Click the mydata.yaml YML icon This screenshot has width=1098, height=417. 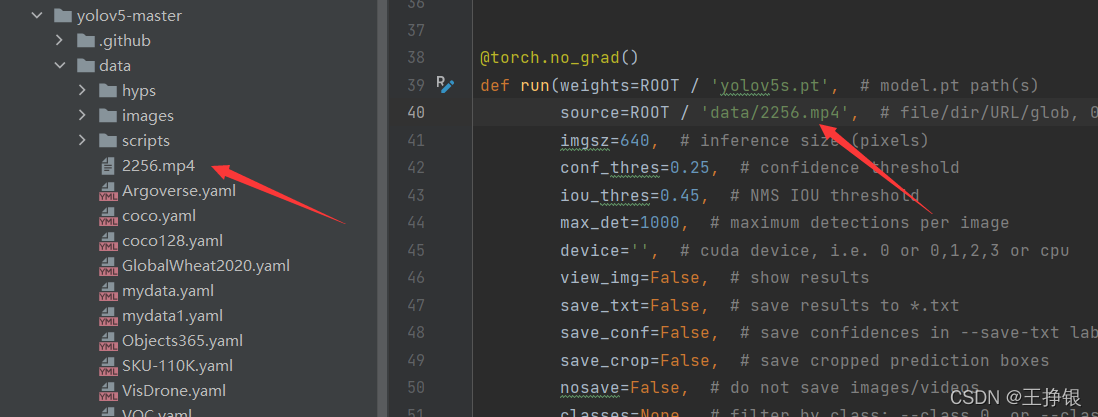tap(108, 291)
